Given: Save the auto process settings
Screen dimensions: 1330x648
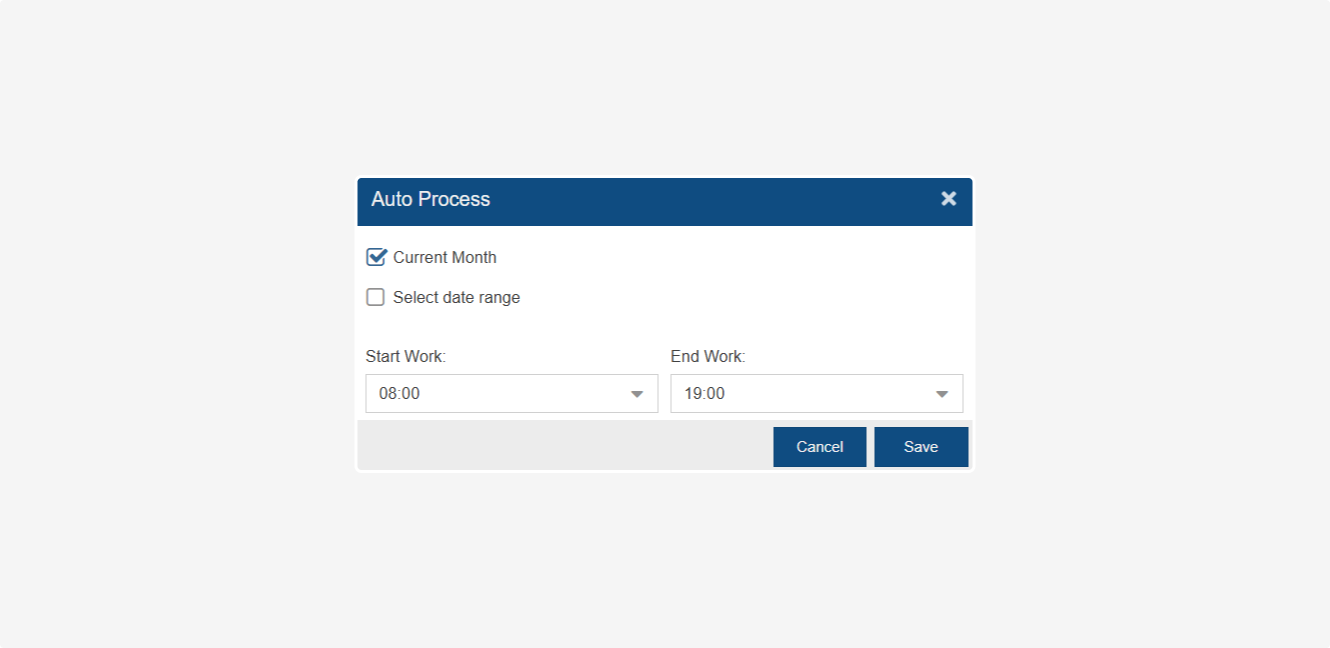Looking at the screenshot, I should click(920, 447).
